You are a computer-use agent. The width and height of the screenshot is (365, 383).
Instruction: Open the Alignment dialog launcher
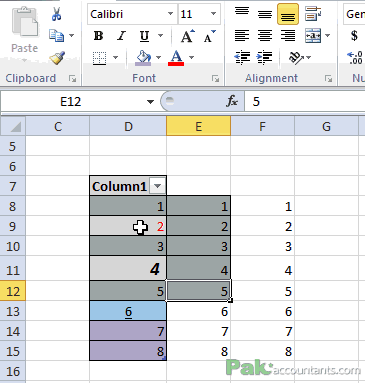[329, 79]
